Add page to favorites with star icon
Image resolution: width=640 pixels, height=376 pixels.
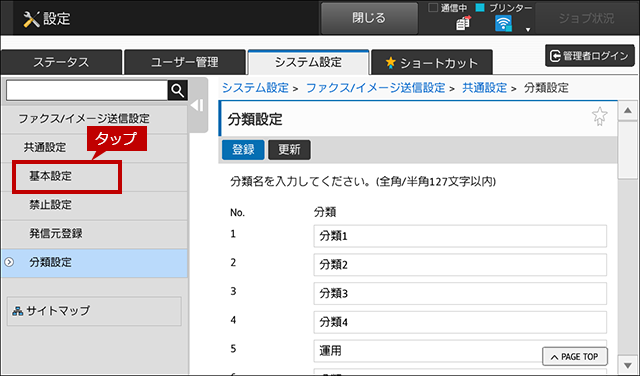[599, 116]
